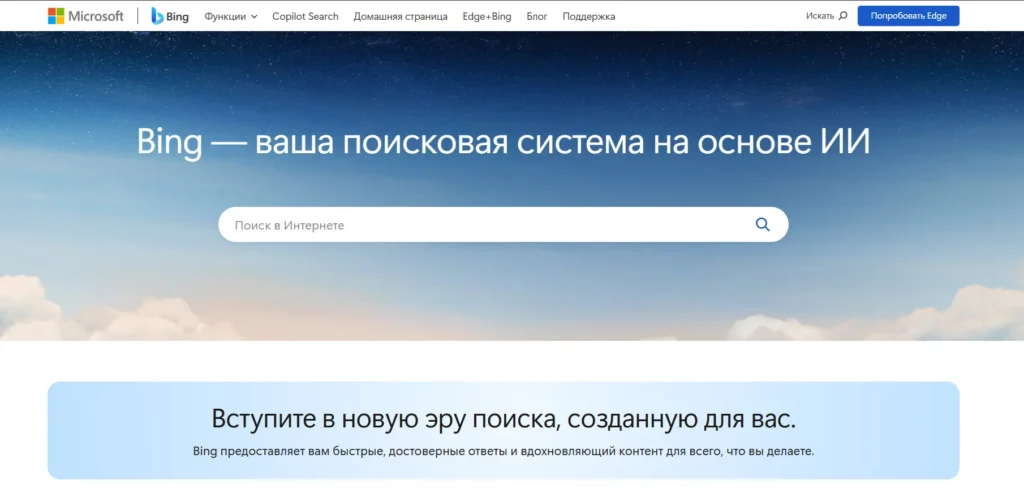Image resolution: width=1024 pixels, height=489 pixels.
Task: Click the text Bing предоставляет вам быстрые ответы
Action: click(503, 451)
